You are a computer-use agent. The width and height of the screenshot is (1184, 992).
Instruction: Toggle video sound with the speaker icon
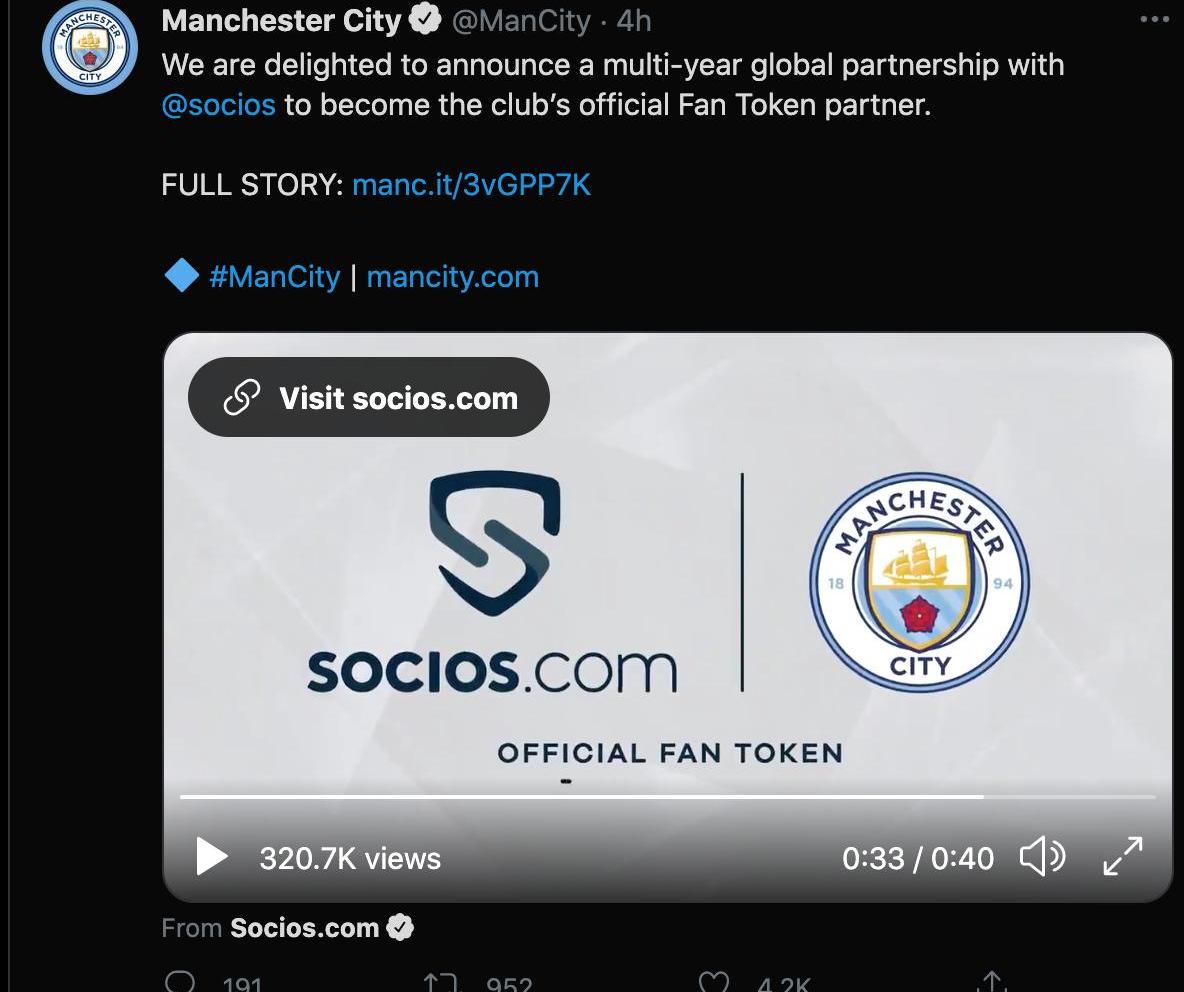[x=1042, y=856]
